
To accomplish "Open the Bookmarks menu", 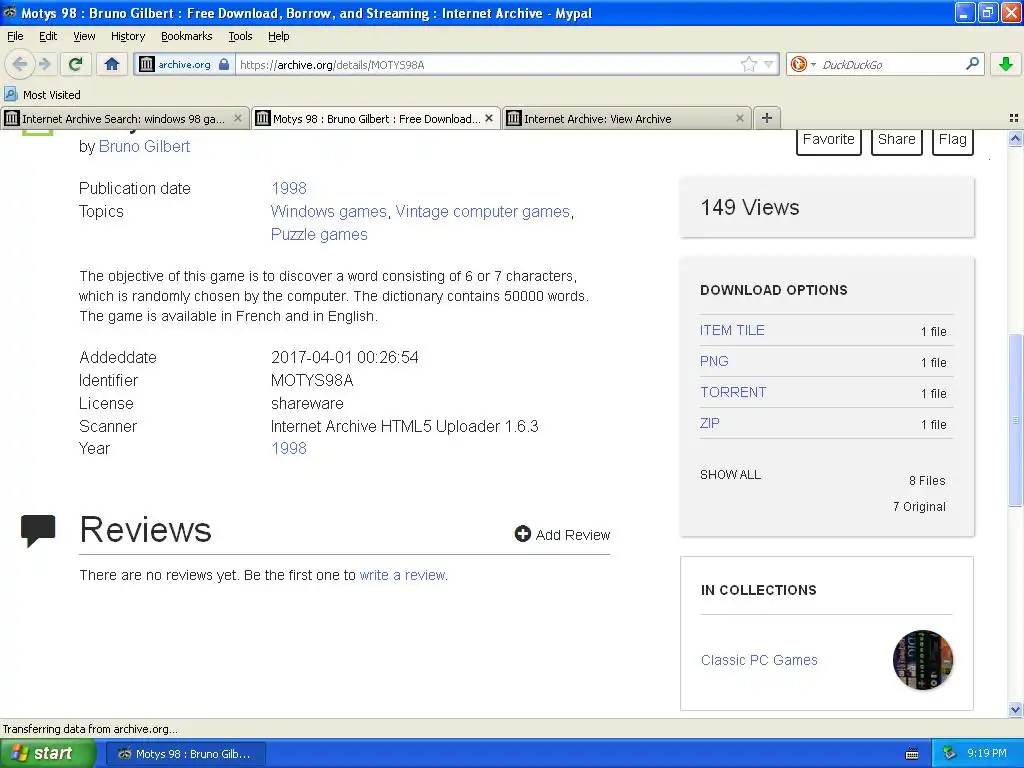I will pos(187,36).
